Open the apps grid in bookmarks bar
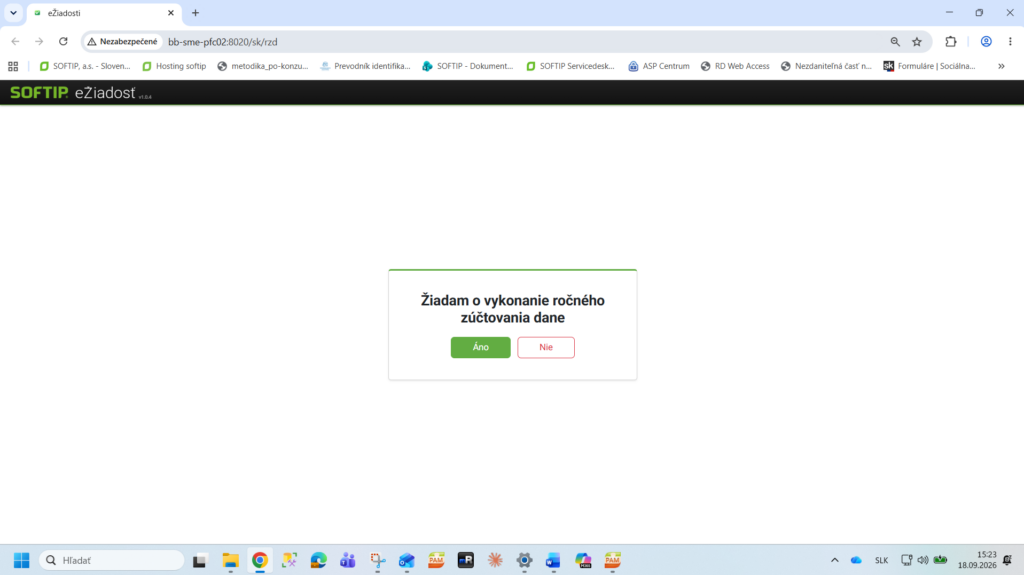1024x575 pixels. (x=13, y=66)
